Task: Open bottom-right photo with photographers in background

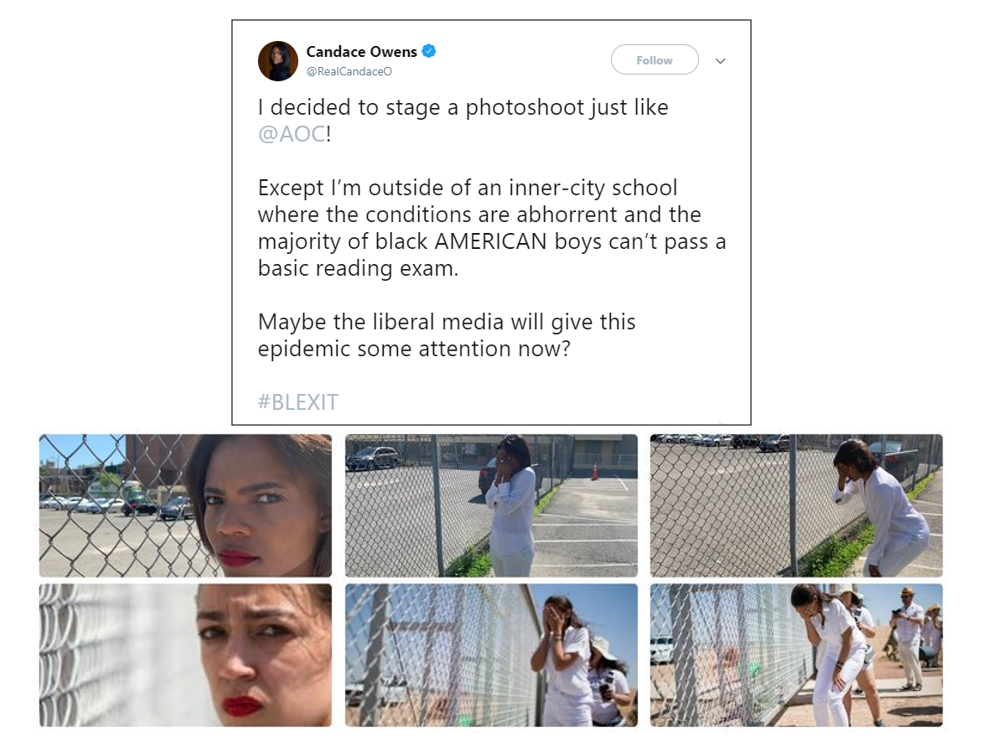Action: tap(796, 655)
